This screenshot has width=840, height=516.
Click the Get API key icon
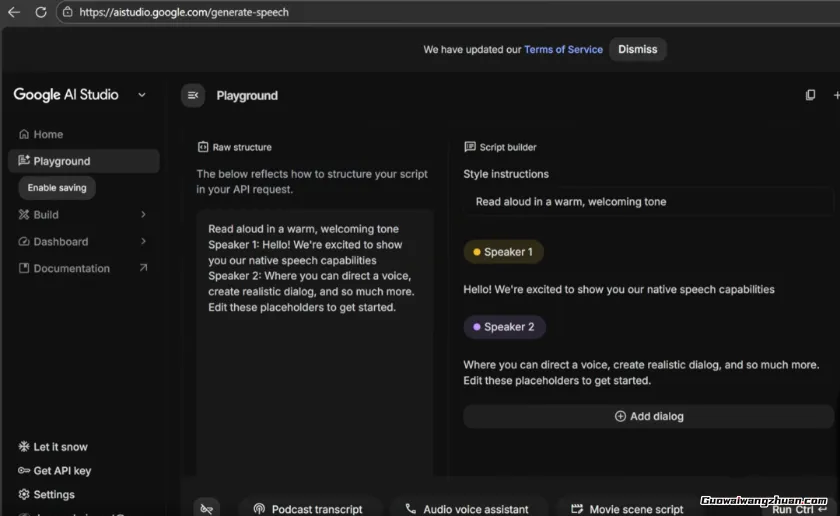(24, 471)
